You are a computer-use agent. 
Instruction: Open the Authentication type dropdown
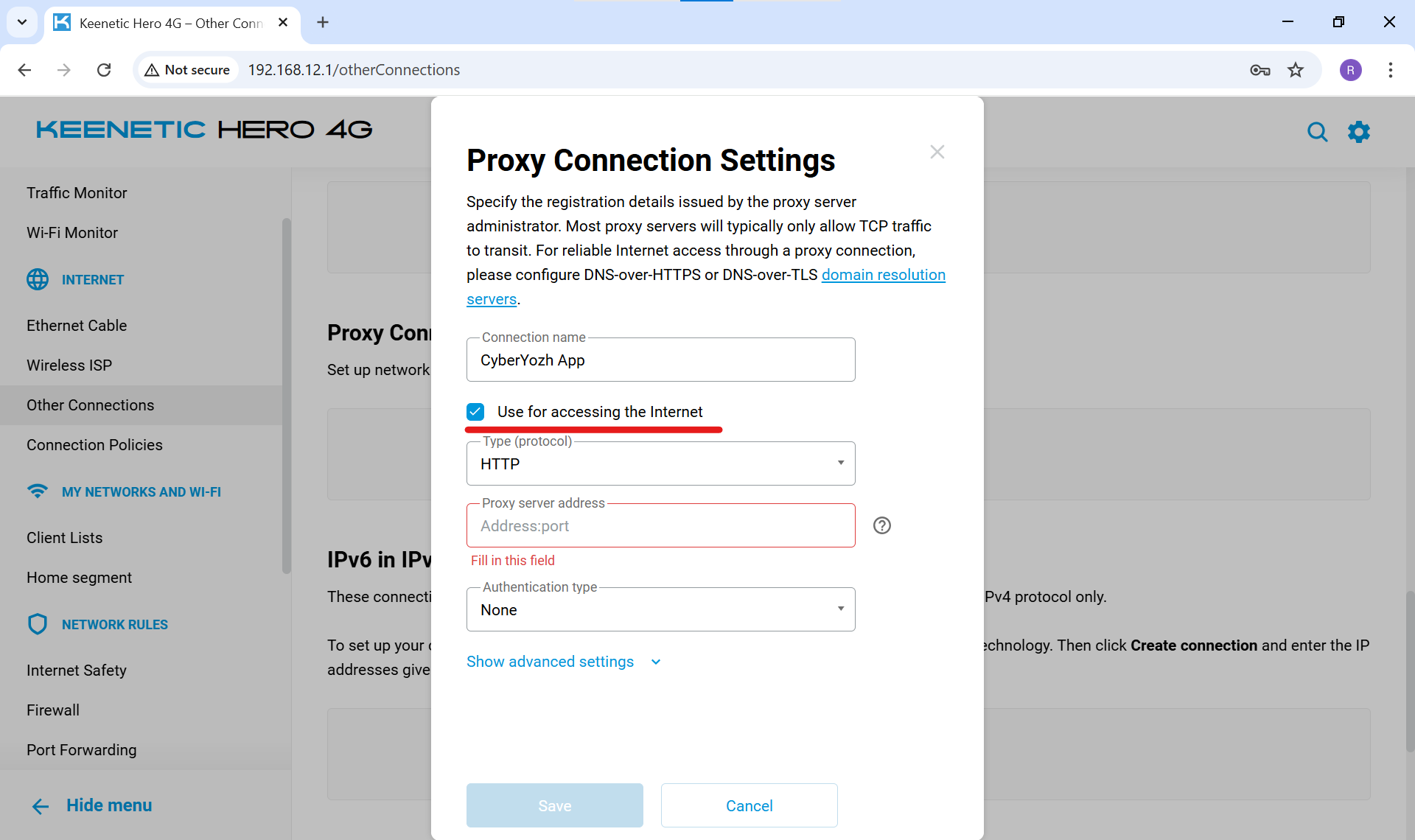pos(660,609)
